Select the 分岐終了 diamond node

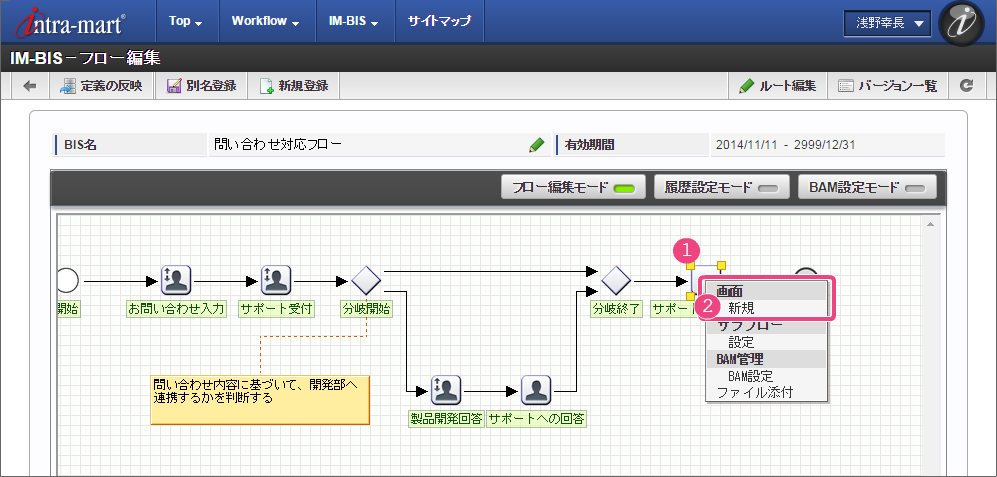(x=616, y=280)
